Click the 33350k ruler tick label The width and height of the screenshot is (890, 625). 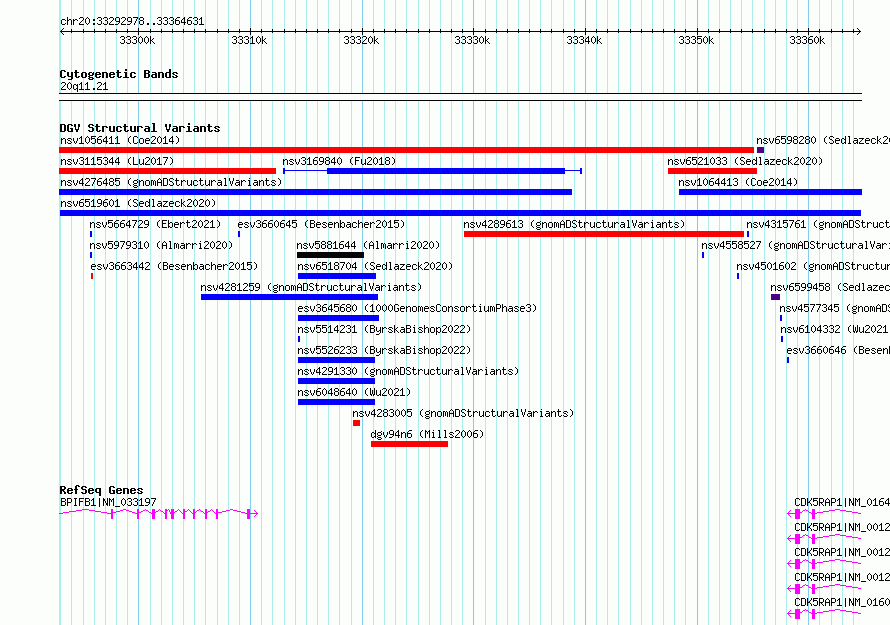coord(696,40)
